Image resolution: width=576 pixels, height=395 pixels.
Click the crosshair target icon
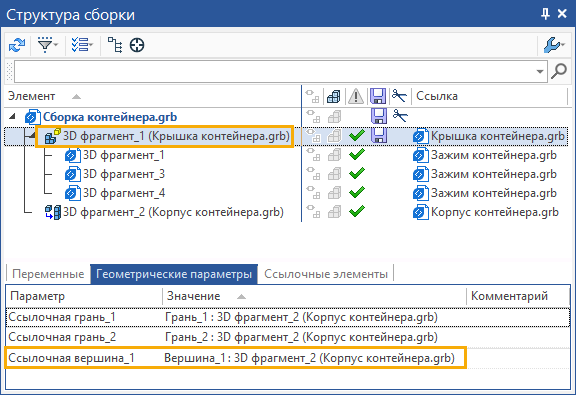coord(137,45)
